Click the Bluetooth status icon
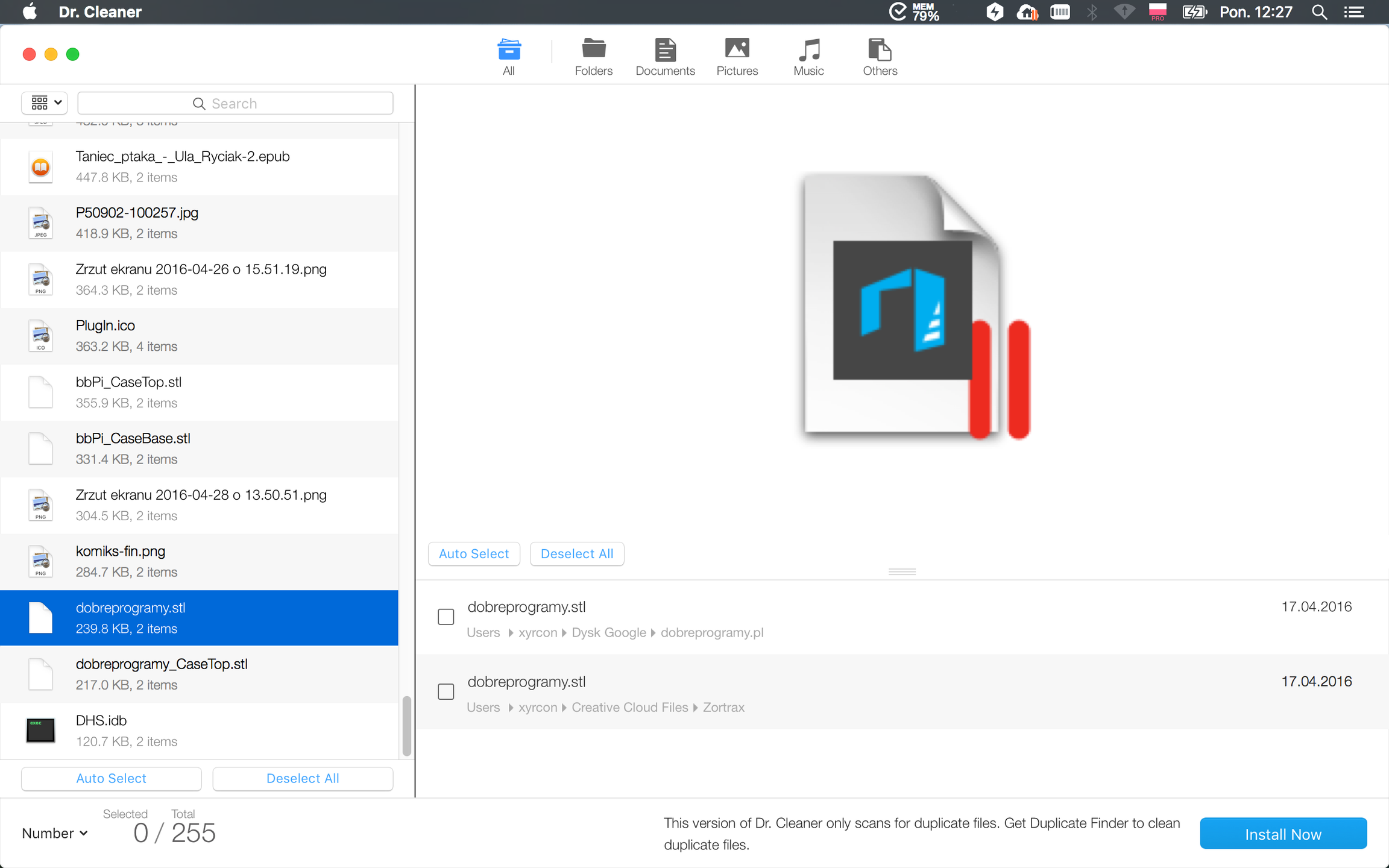The image size is (1389, 868). coord(1092,12)
